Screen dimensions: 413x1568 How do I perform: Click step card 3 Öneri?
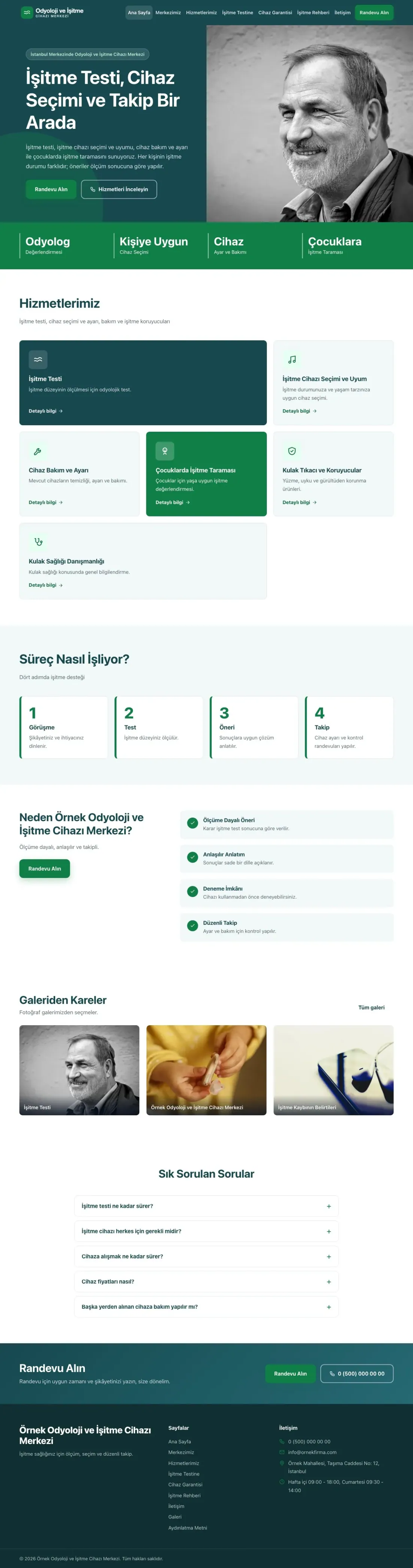(254, 727)
